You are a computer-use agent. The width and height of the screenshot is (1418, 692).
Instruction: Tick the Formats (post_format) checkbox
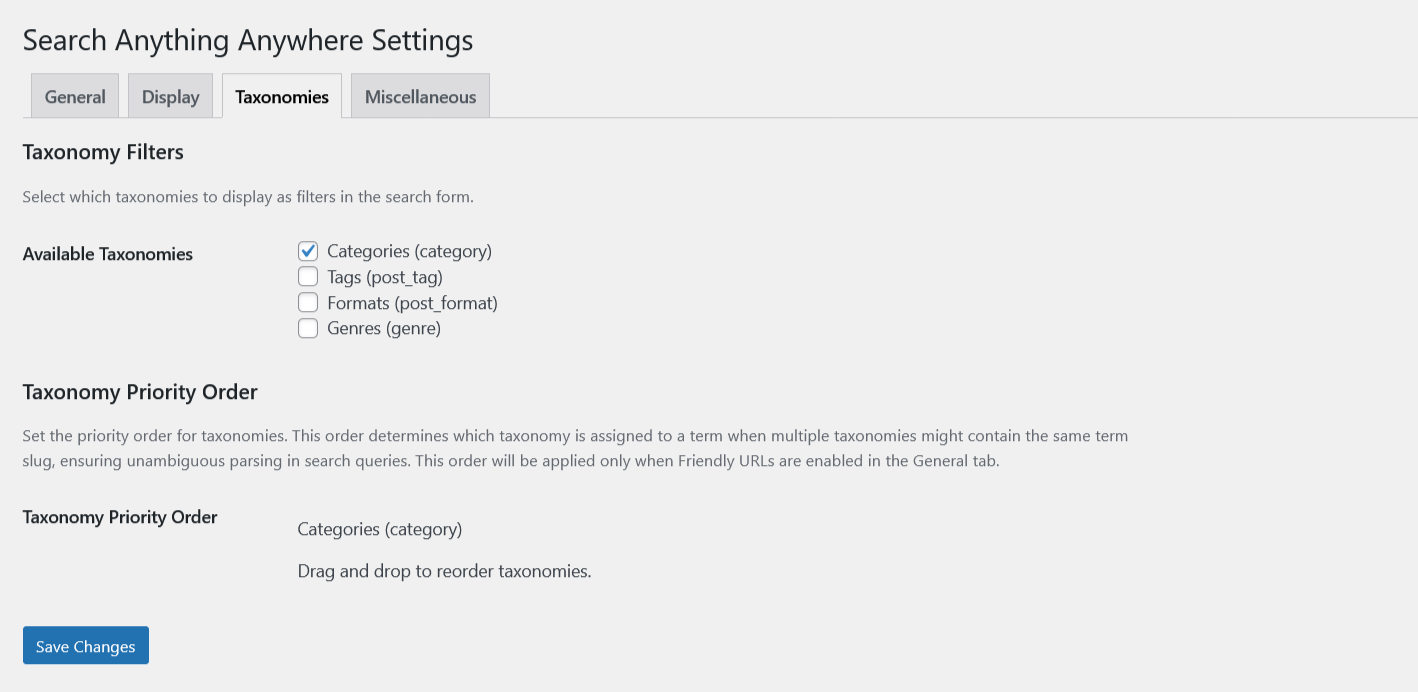click(x=308, y=302)
